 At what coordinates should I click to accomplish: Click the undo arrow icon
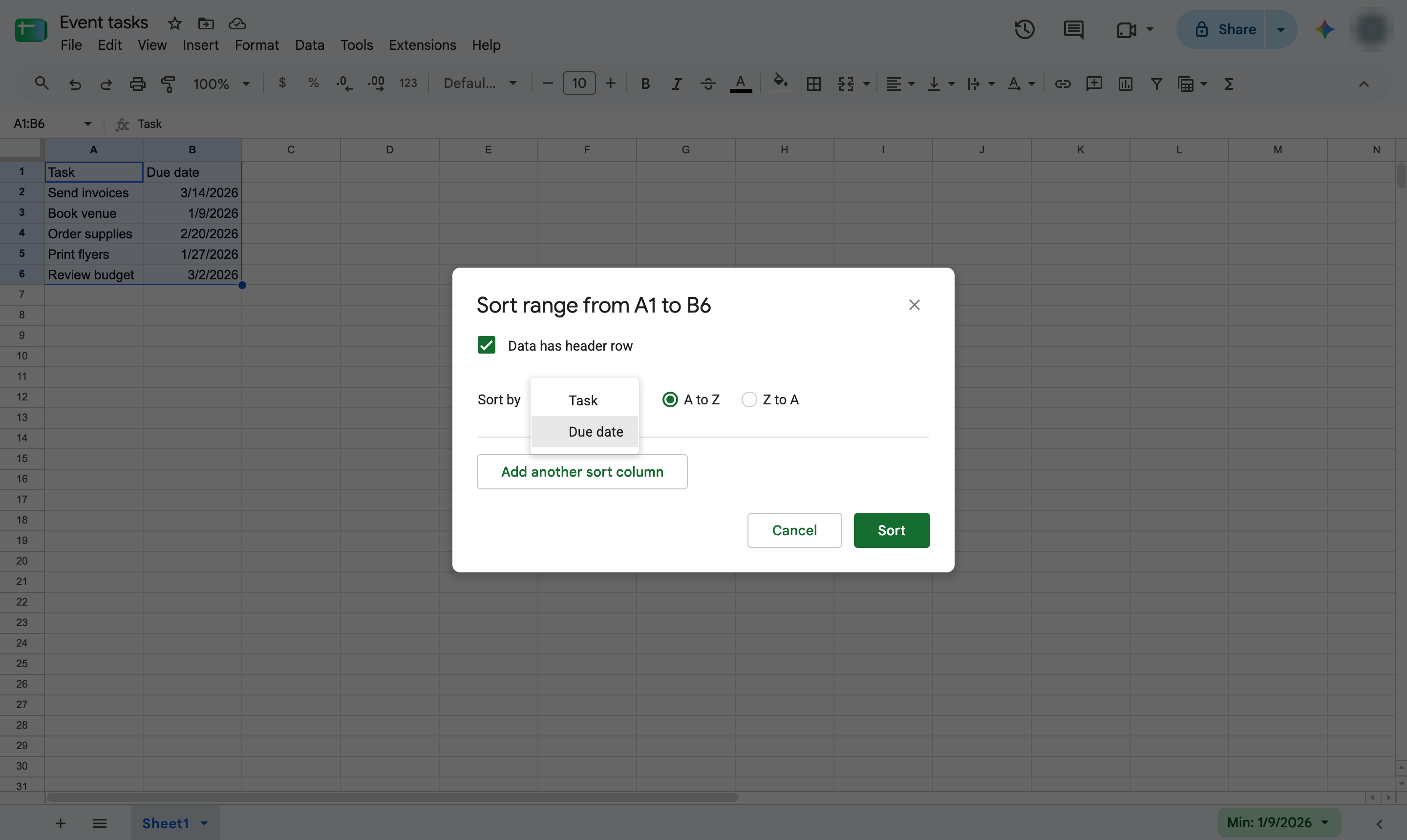click(x=75, y=84)
